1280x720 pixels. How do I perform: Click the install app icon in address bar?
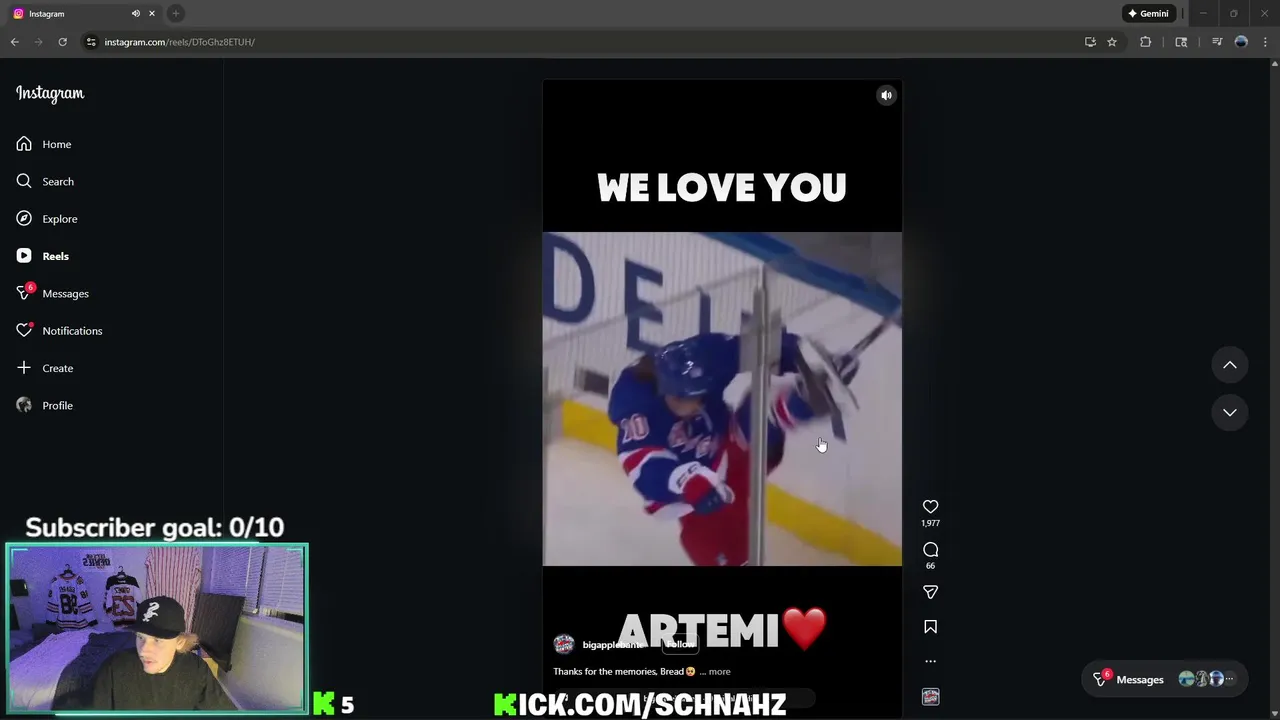(x=1090, y=42)
